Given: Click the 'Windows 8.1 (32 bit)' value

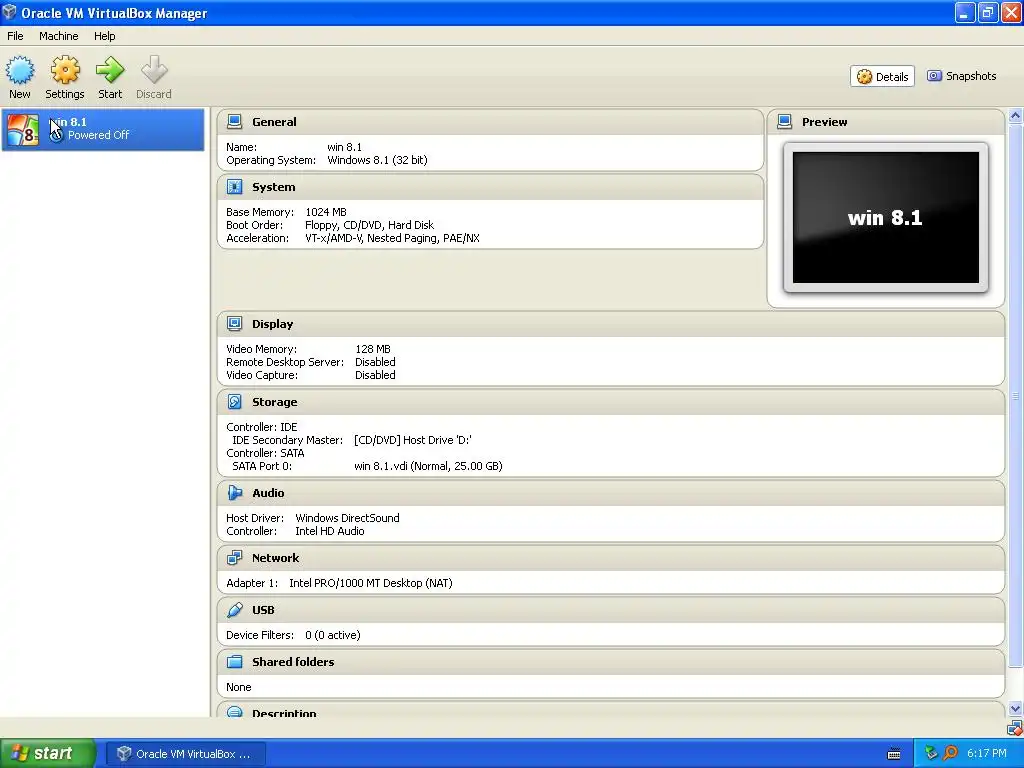Looking at the screenshot, I should [377, 160].
